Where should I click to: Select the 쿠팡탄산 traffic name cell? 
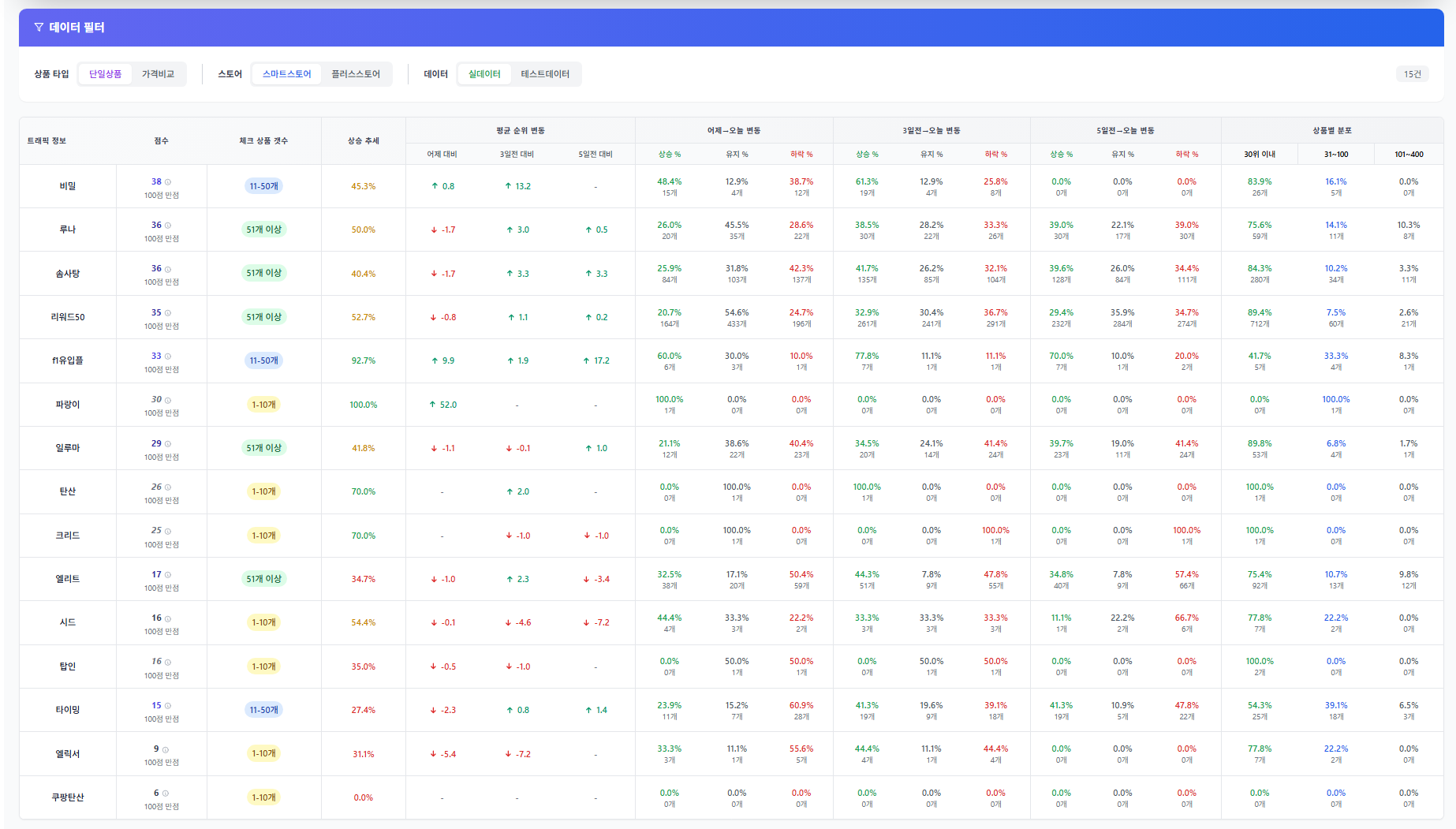[x=68, y=797]
